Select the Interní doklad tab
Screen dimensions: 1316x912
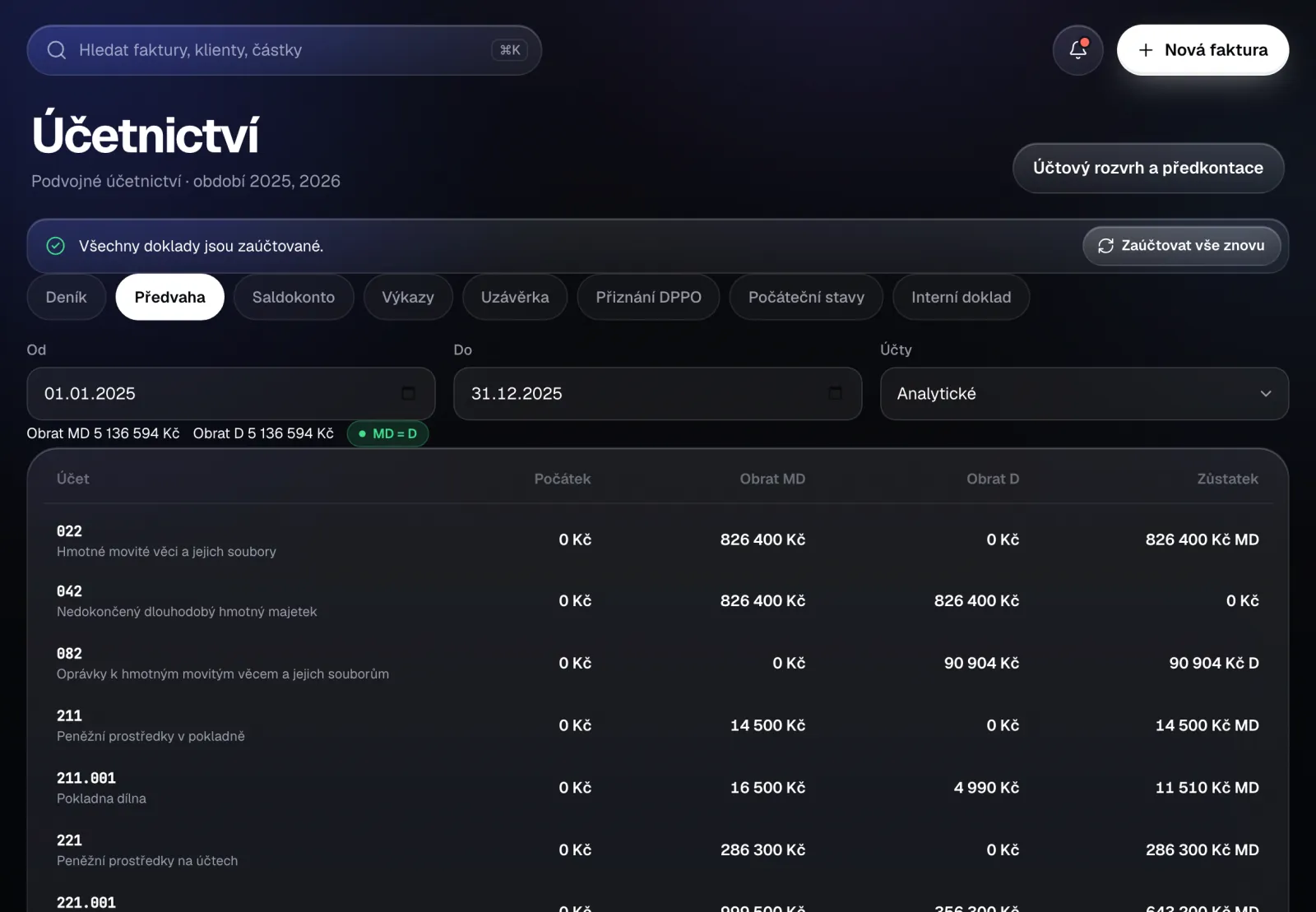tap(961, 297)
